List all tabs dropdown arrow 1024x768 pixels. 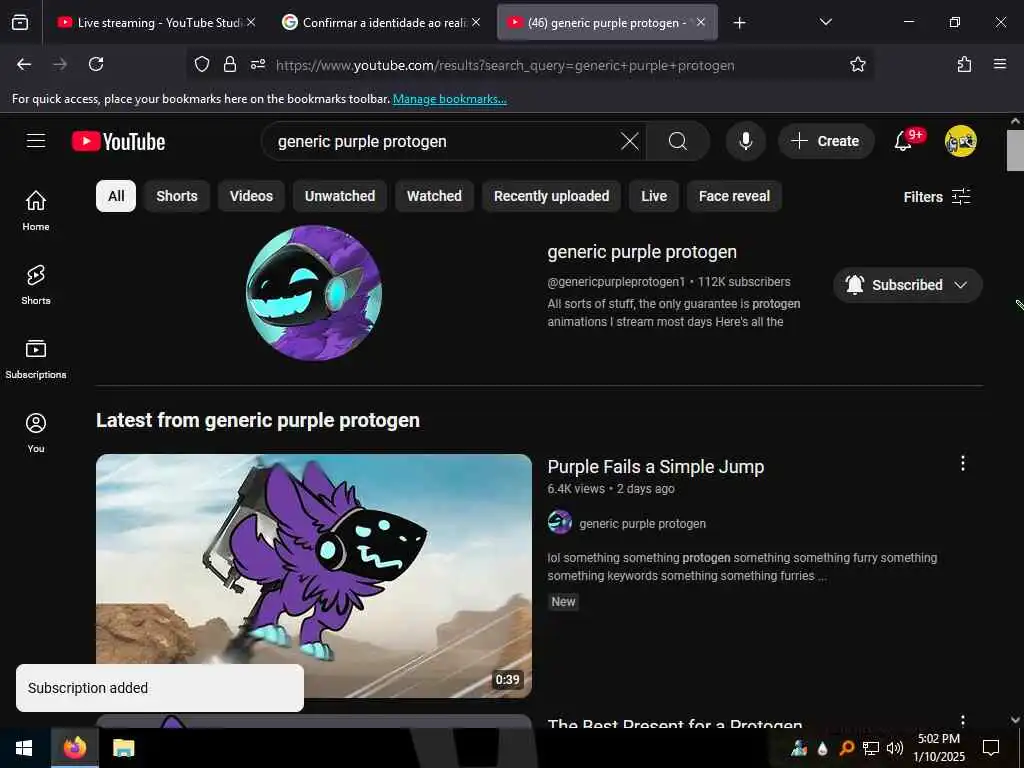(x=825, y=22)
